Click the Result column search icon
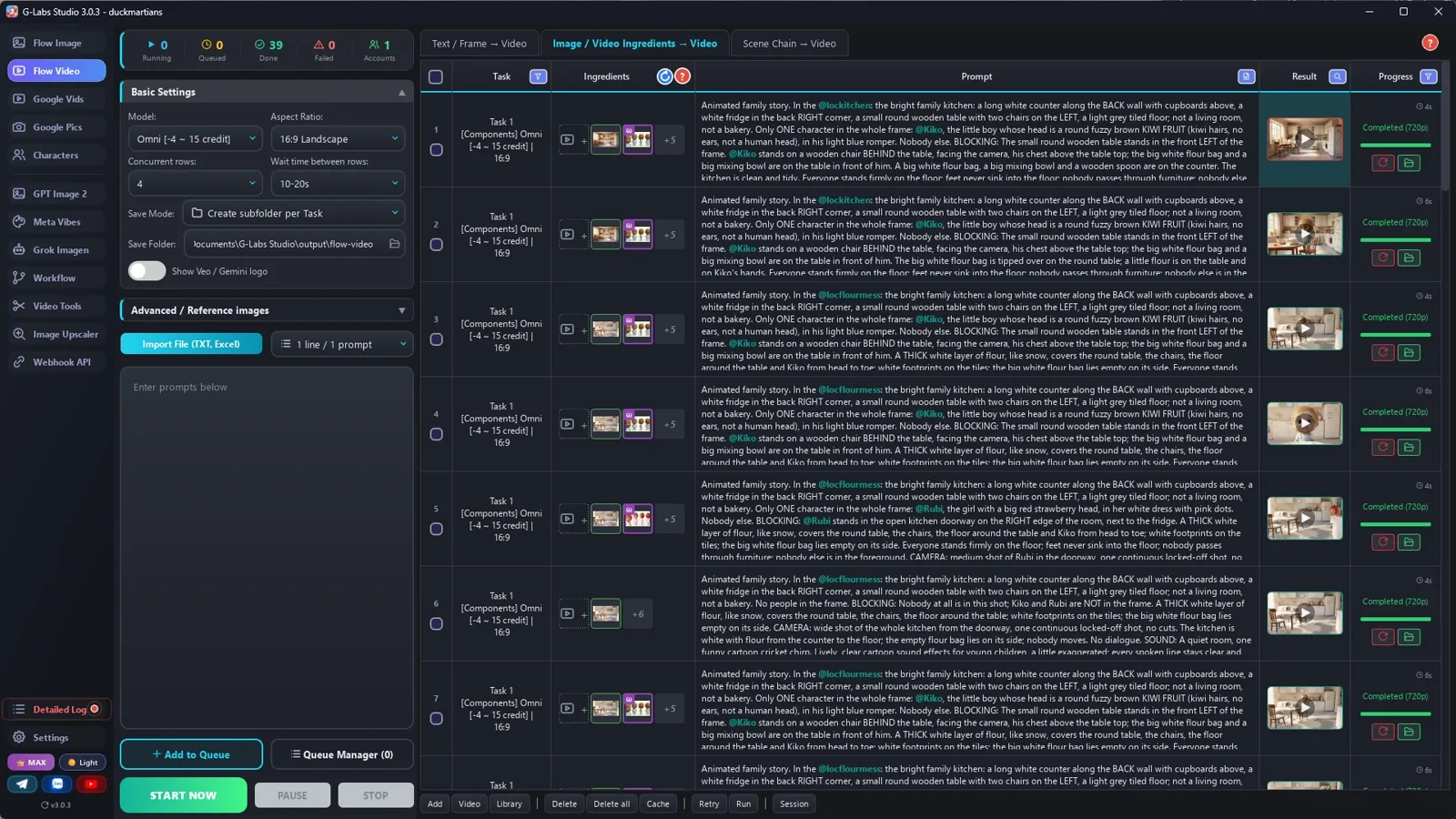 (1338, 76)
